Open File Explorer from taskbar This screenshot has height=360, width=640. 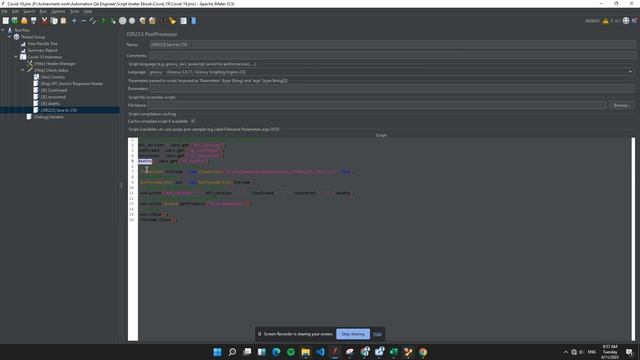point(305,352)
